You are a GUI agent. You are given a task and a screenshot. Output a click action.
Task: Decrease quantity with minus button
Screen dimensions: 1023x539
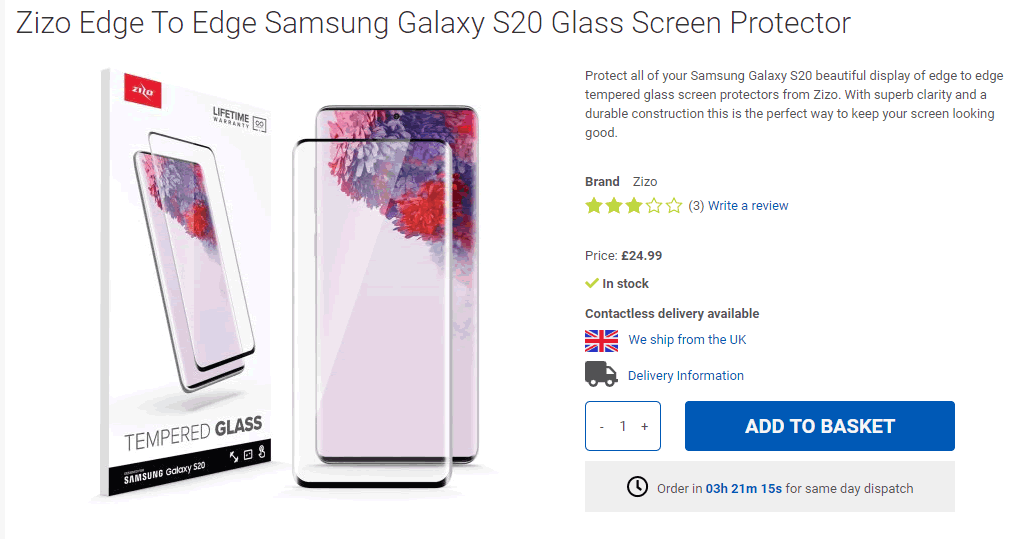[602, 426]
